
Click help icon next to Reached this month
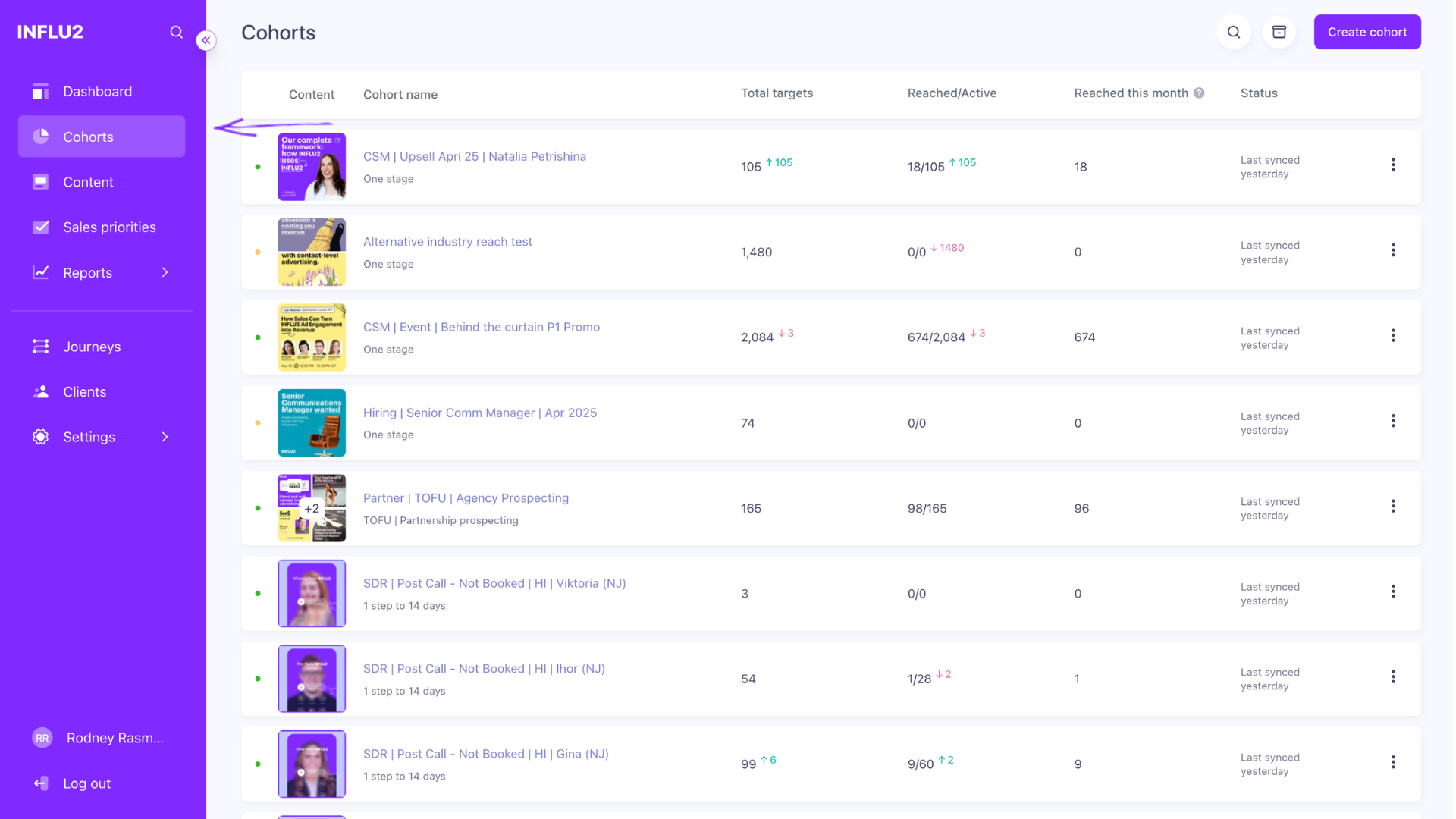(1199, 93)
